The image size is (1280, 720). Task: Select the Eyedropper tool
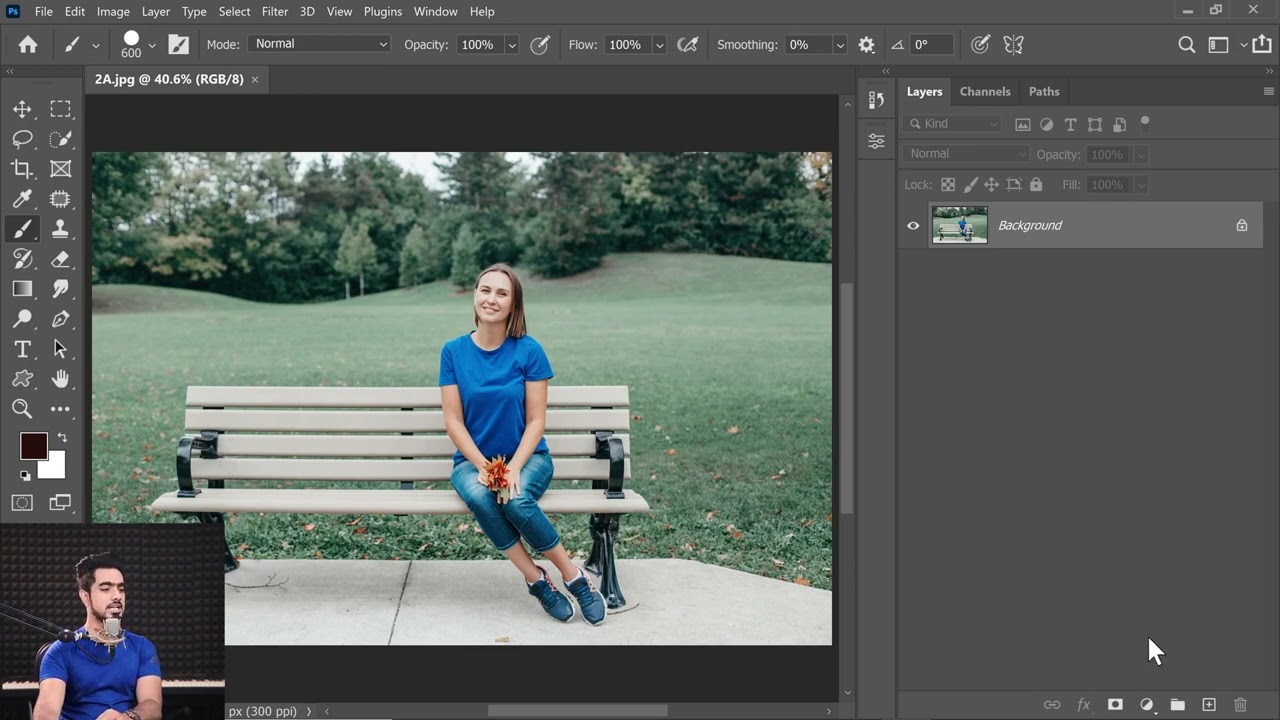tap(22, 199)
